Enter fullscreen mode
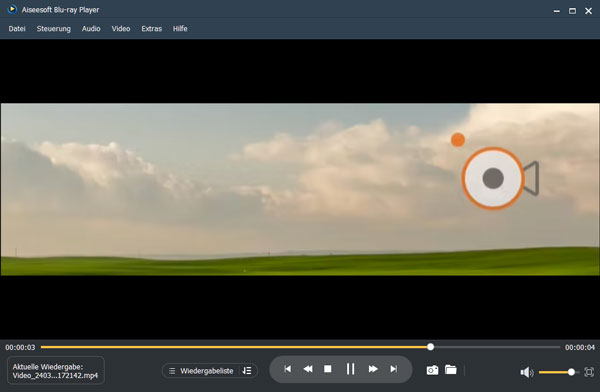This screenshot has width=600, height=392. pos(589,372)
